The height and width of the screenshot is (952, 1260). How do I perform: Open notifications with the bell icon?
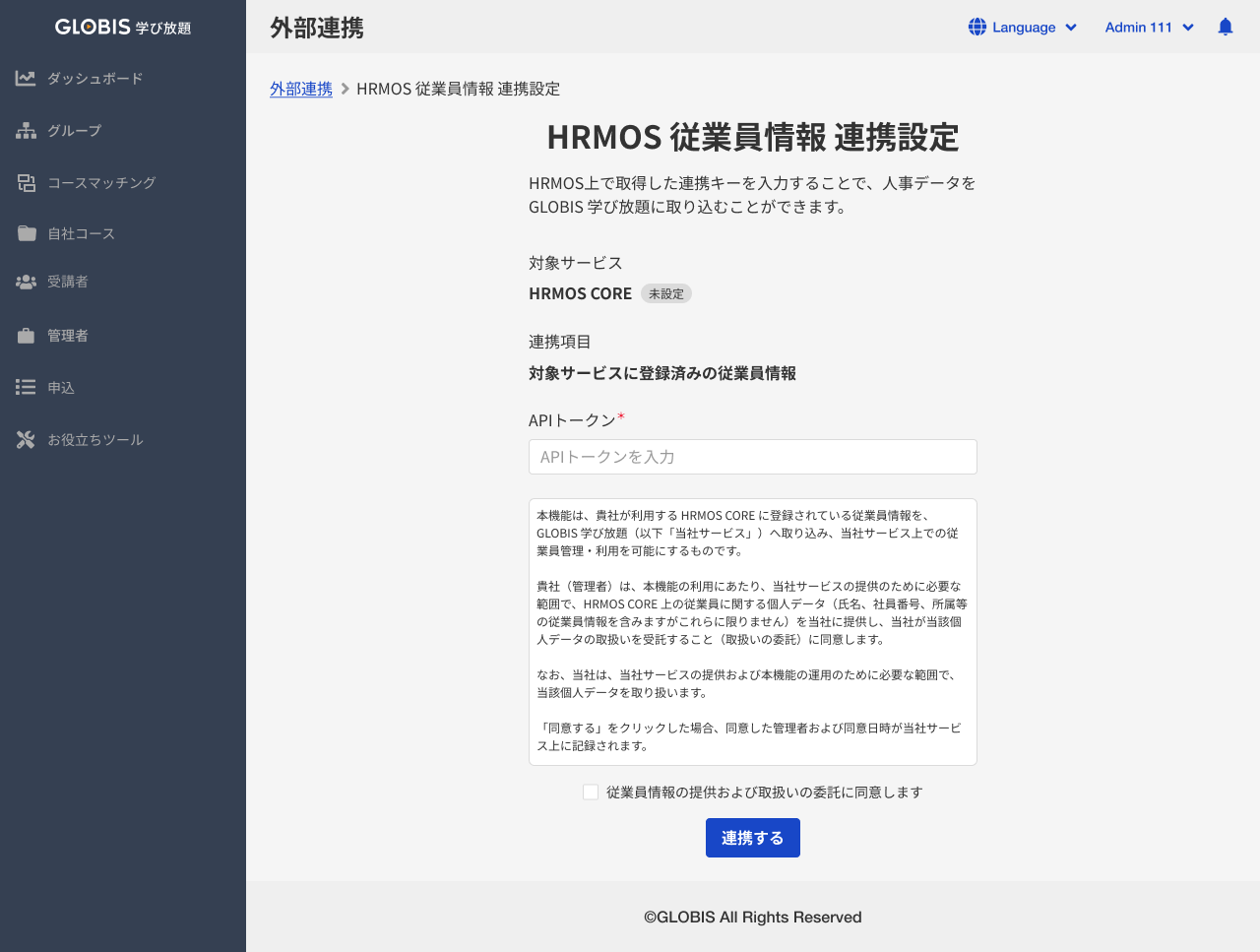(1225, 28)
